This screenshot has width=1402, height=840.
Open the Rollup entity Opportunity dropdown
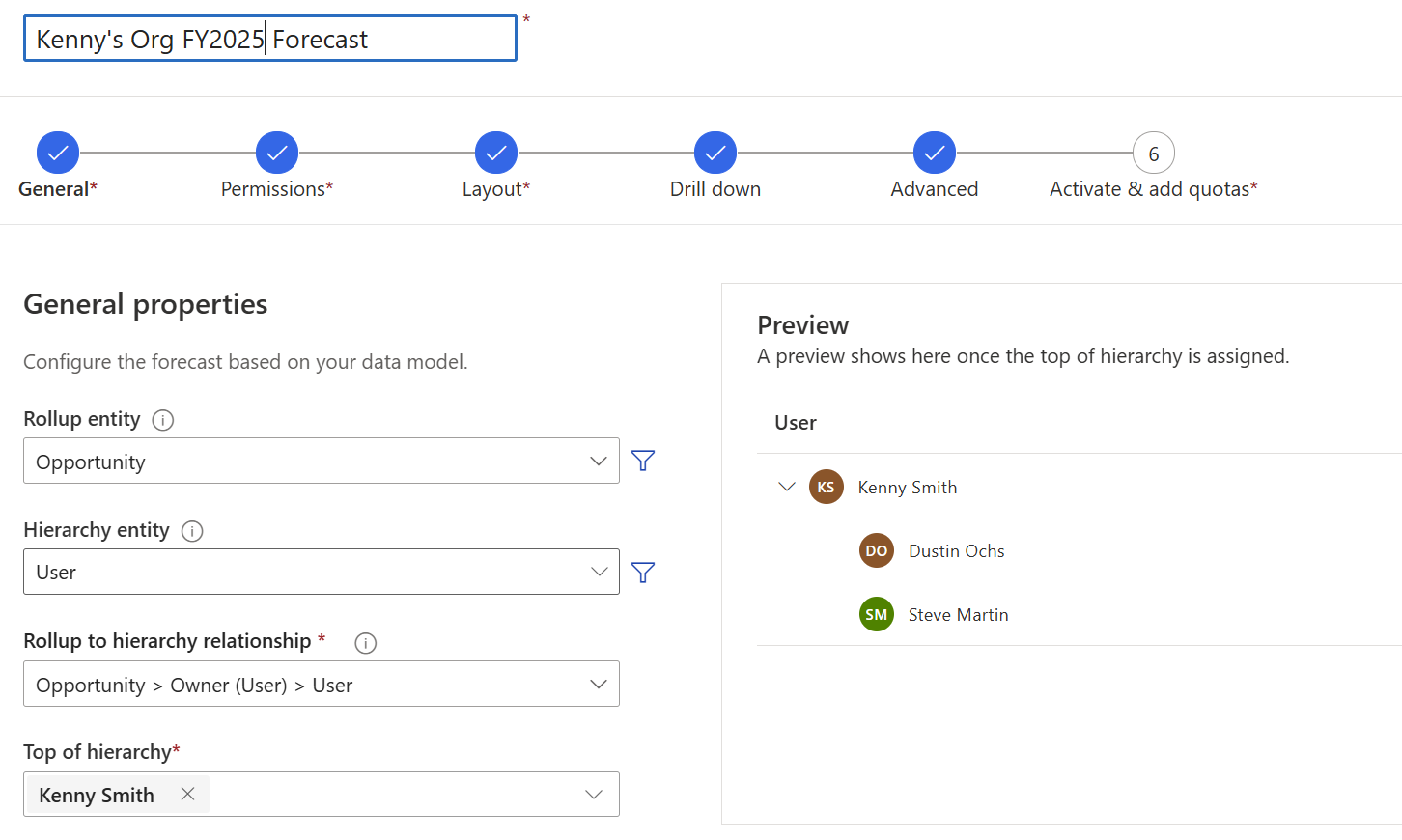pyautogui.click(x=321, y=461)
